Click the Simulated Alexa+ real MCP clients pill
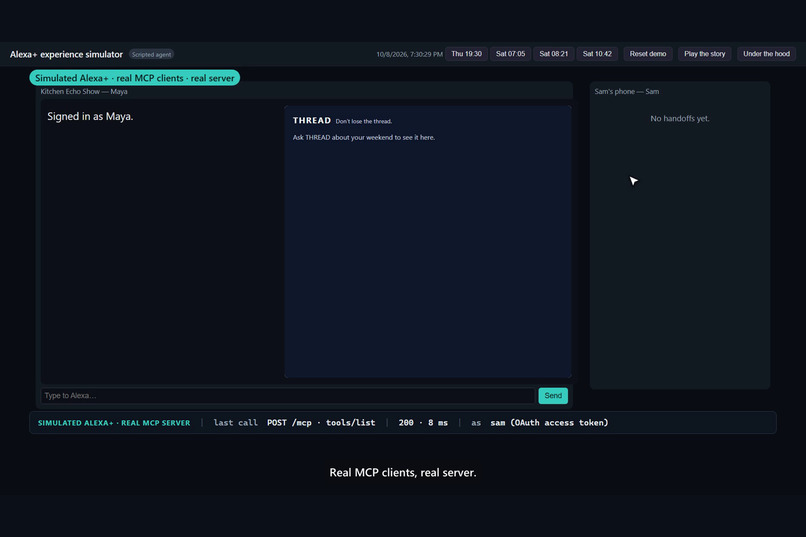 [135, 78]
